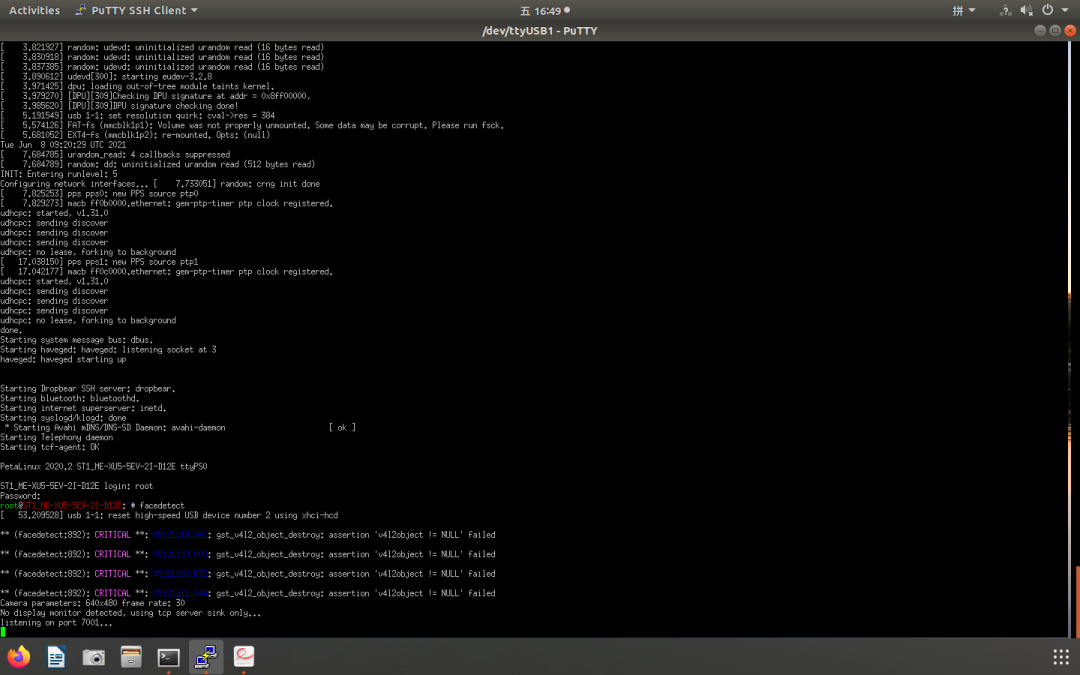
Task: Click the 'Password:' prompt line
Action: [x=20, y=496]
